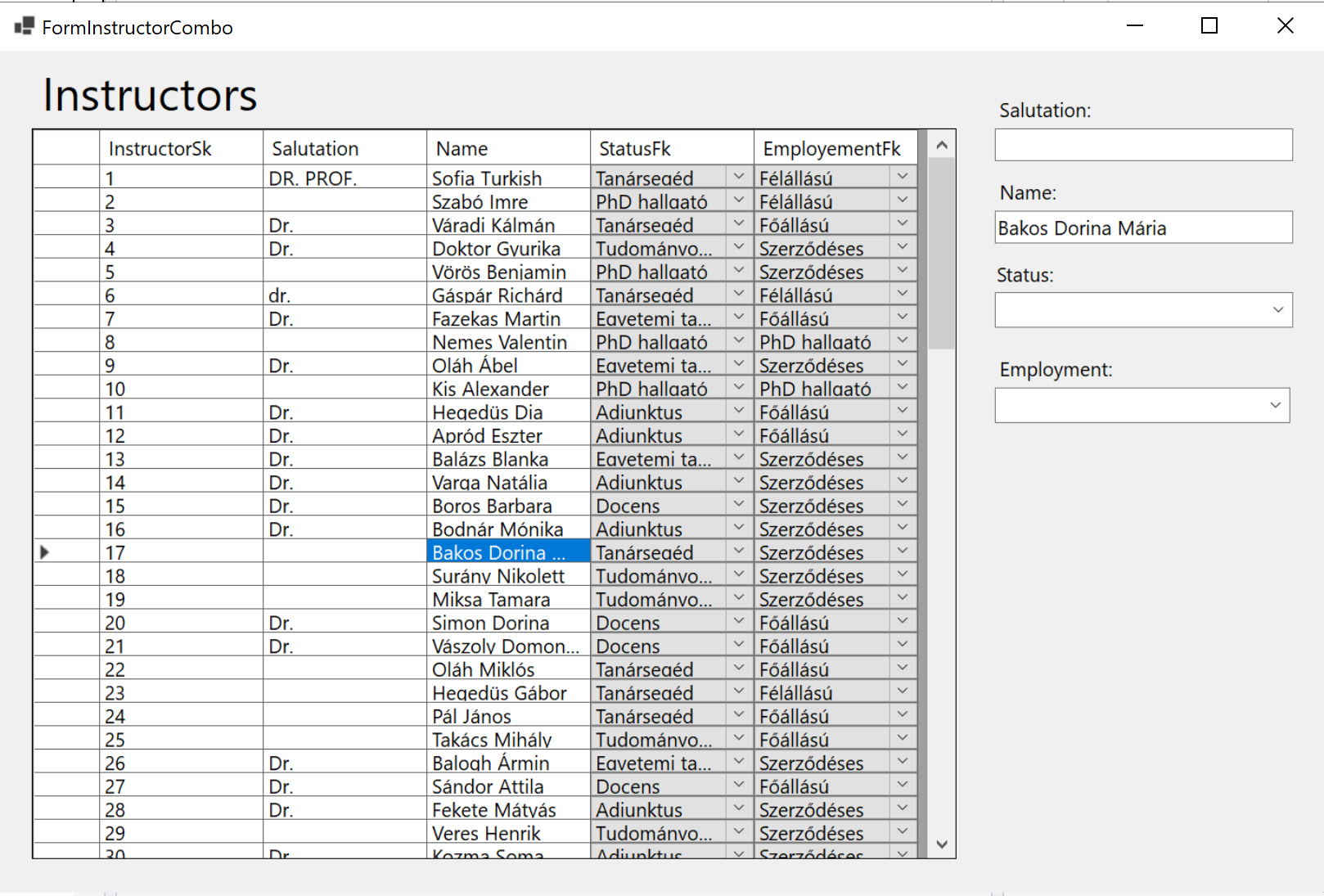The height and width of the screenshot is (896, 1324).
Task: Select the Simon Dorina name cell
Action: 508,623
